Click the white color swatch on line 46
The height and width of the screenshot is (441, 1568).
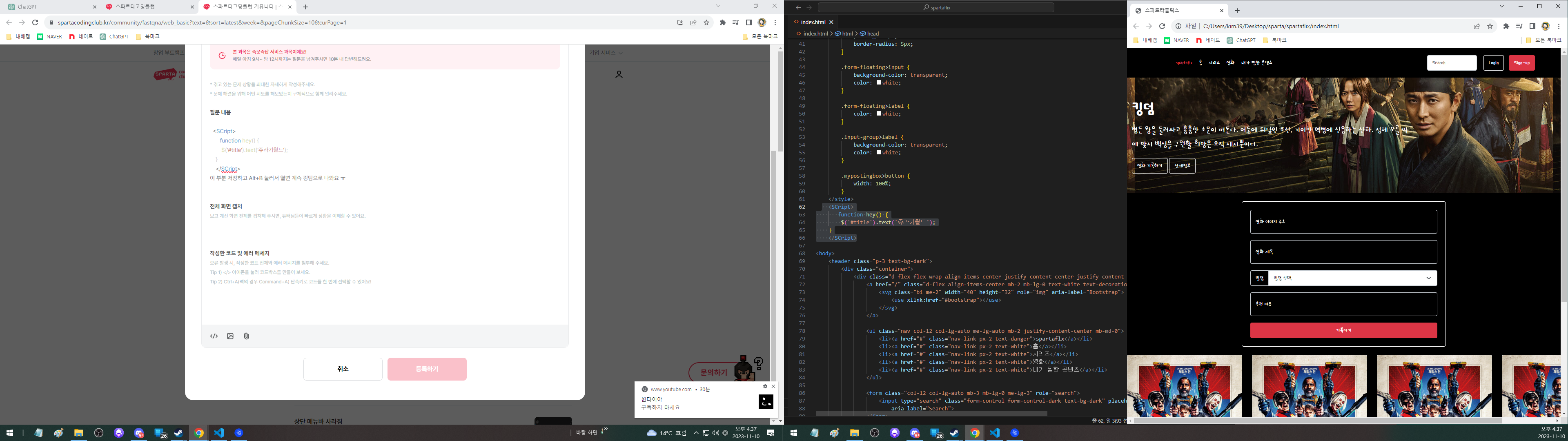tap(879, 83)
